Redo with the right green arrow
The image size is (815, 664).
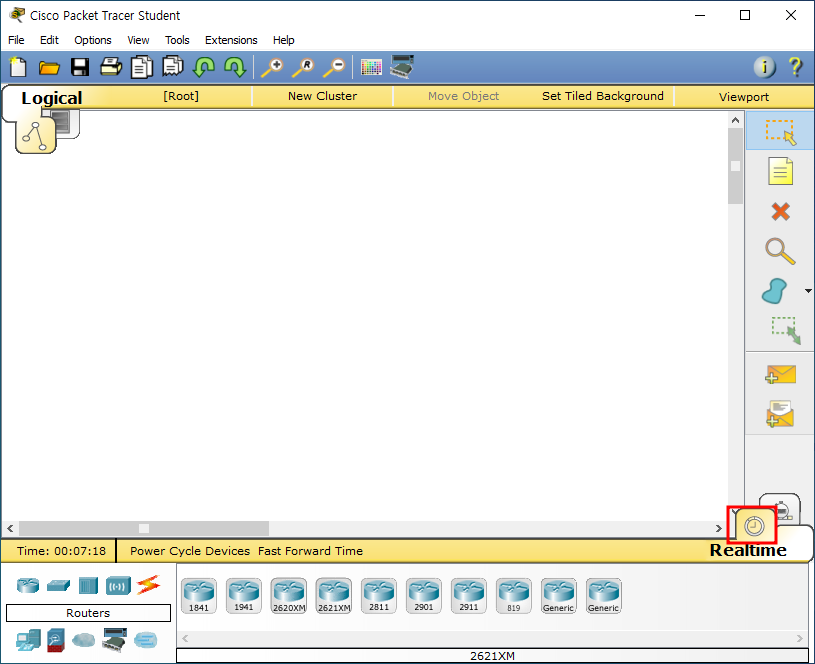[235, 68]
